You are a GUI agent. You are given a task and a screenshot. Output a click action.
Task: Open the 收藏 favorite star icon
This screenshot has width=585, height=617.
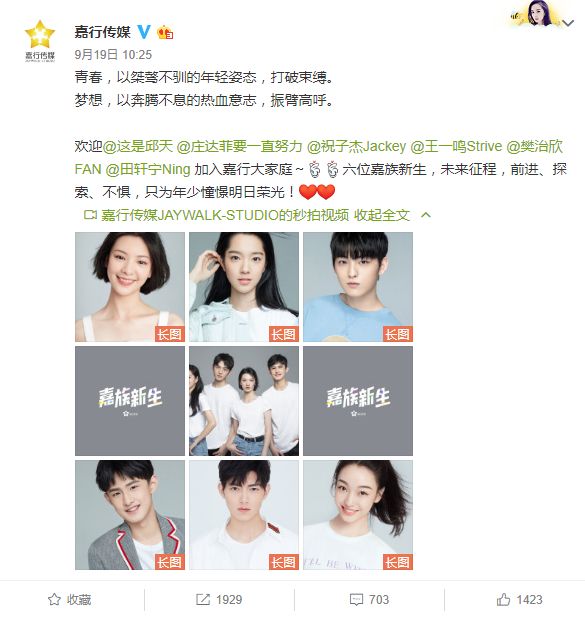(54, 599)
